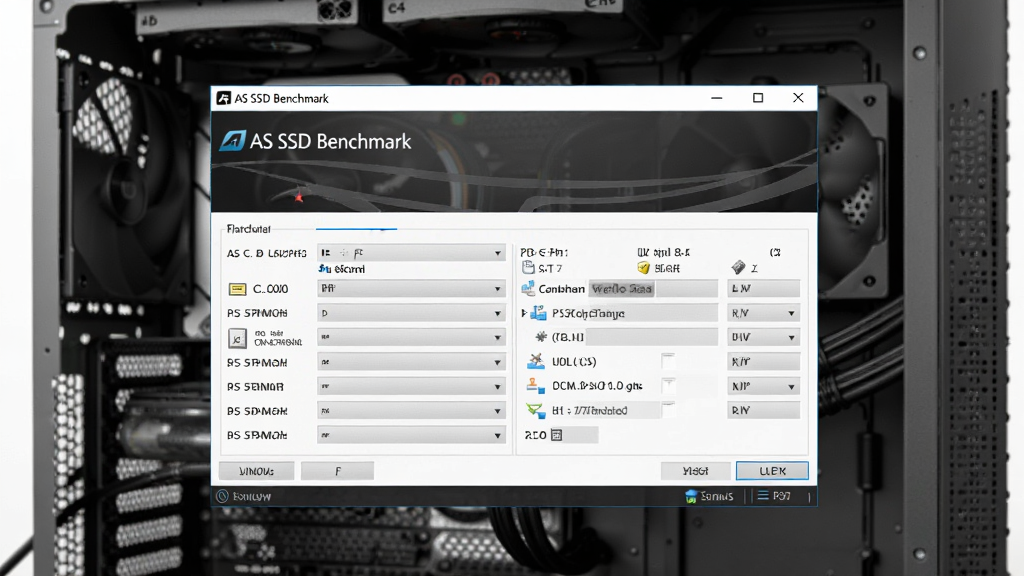This screenshot has height=576, width=1024.
Task: Open the AS C. D drive dropdown
Action: [x=411, y=253]
